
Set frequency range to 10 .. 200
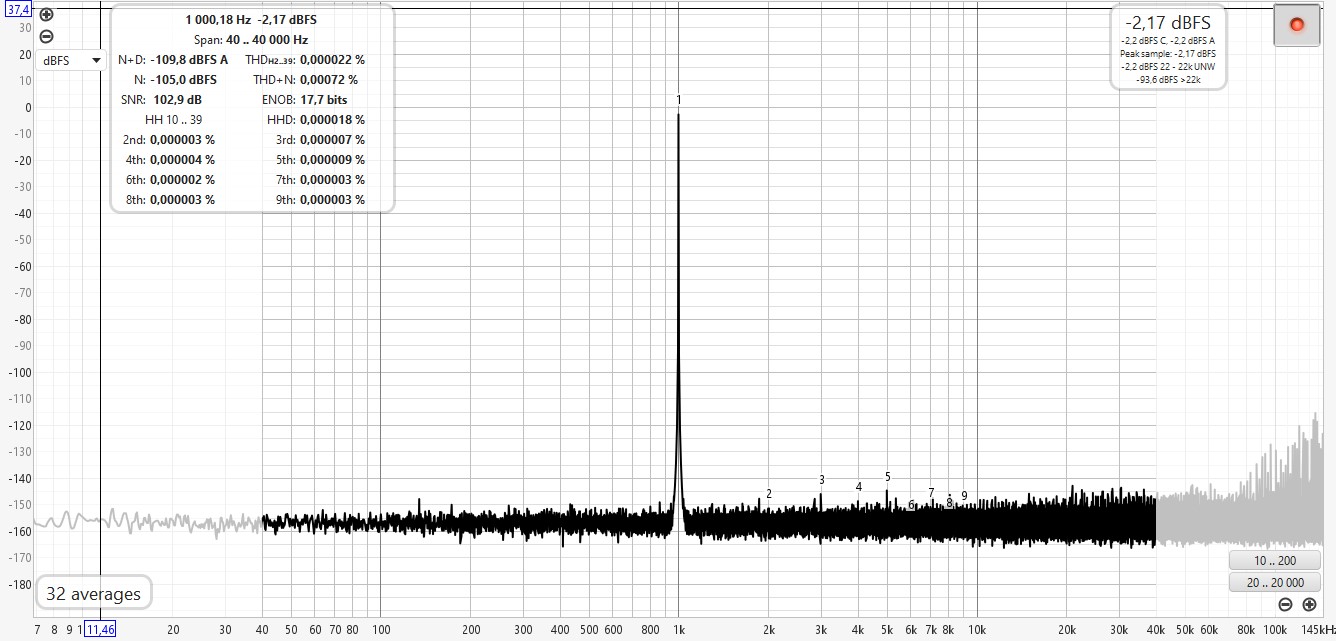(1275, 561)
